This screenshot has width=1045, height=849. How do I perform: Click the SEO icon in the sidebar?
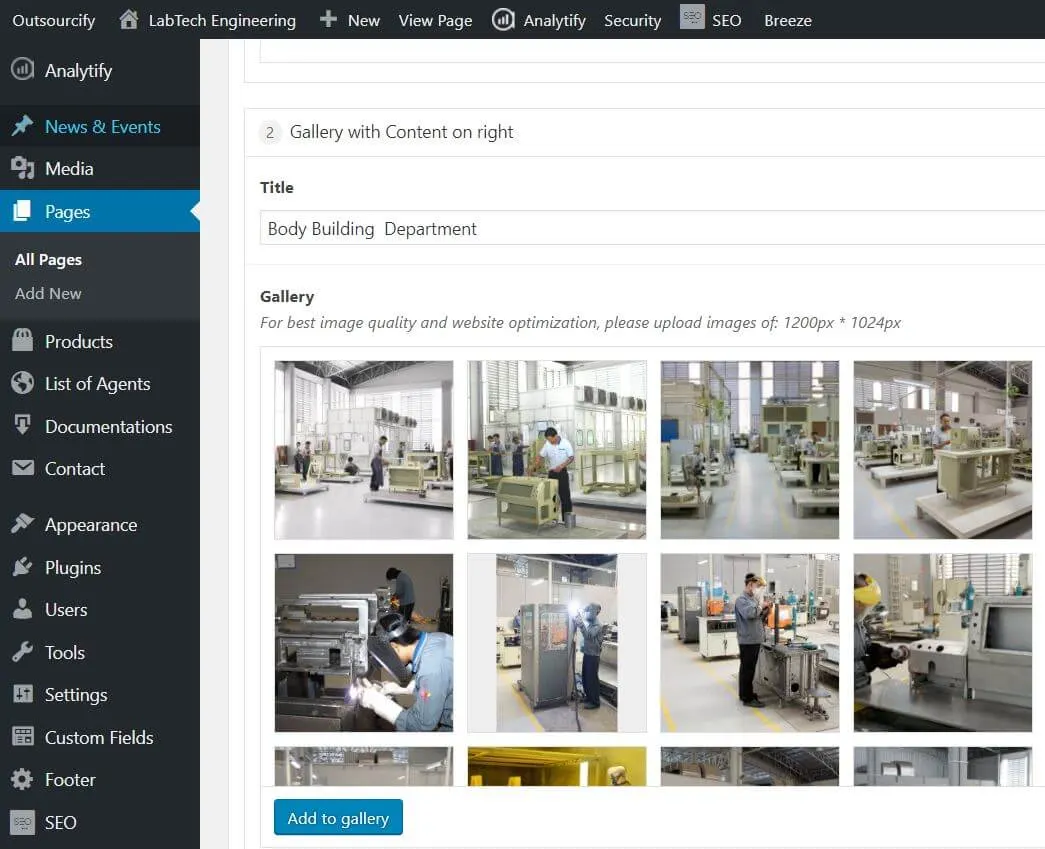pos(22,822)
